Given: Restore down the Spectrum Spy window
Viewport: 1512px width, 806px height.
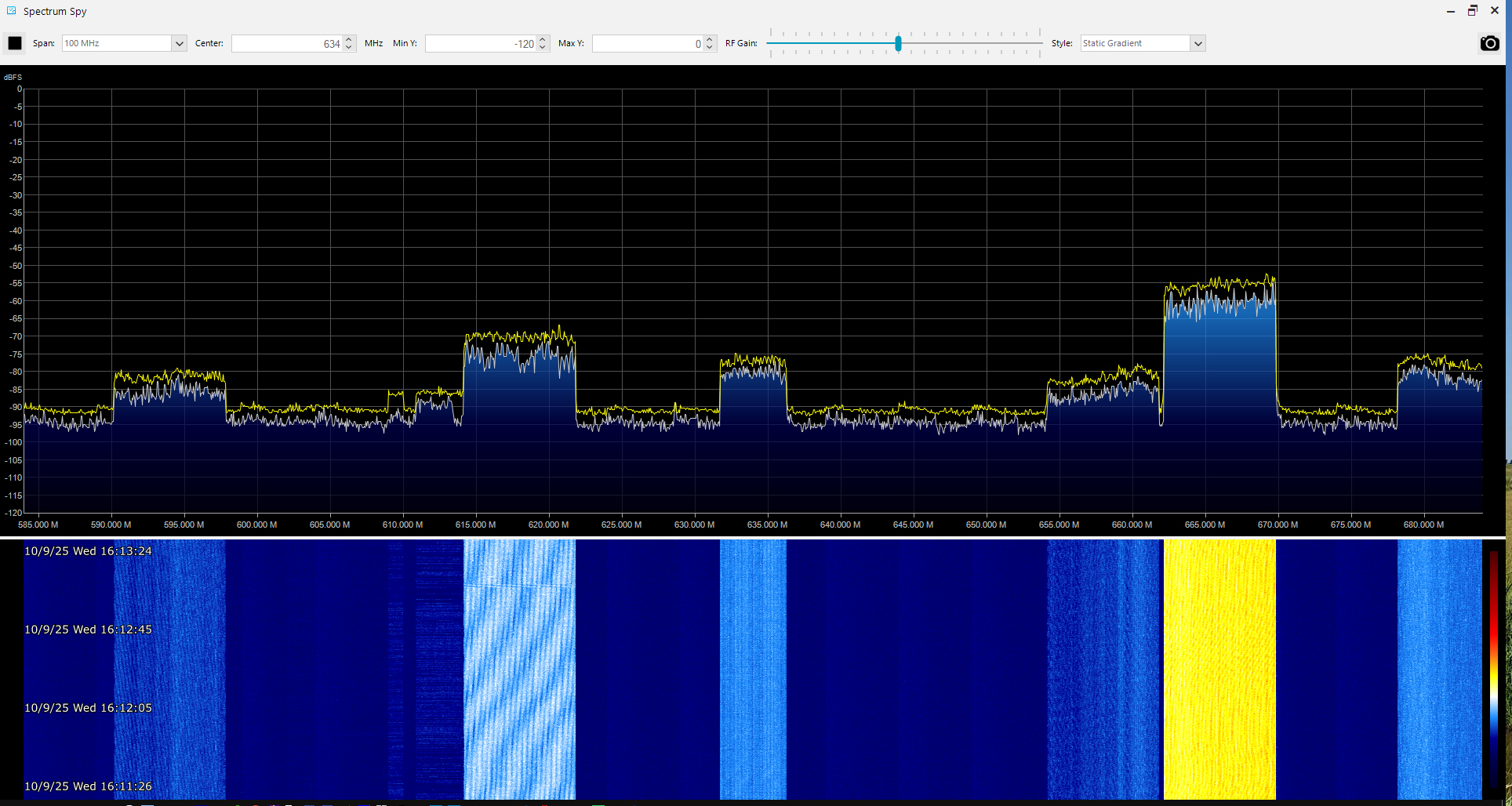Looking at the screenshot, I should coord(1473,11).
